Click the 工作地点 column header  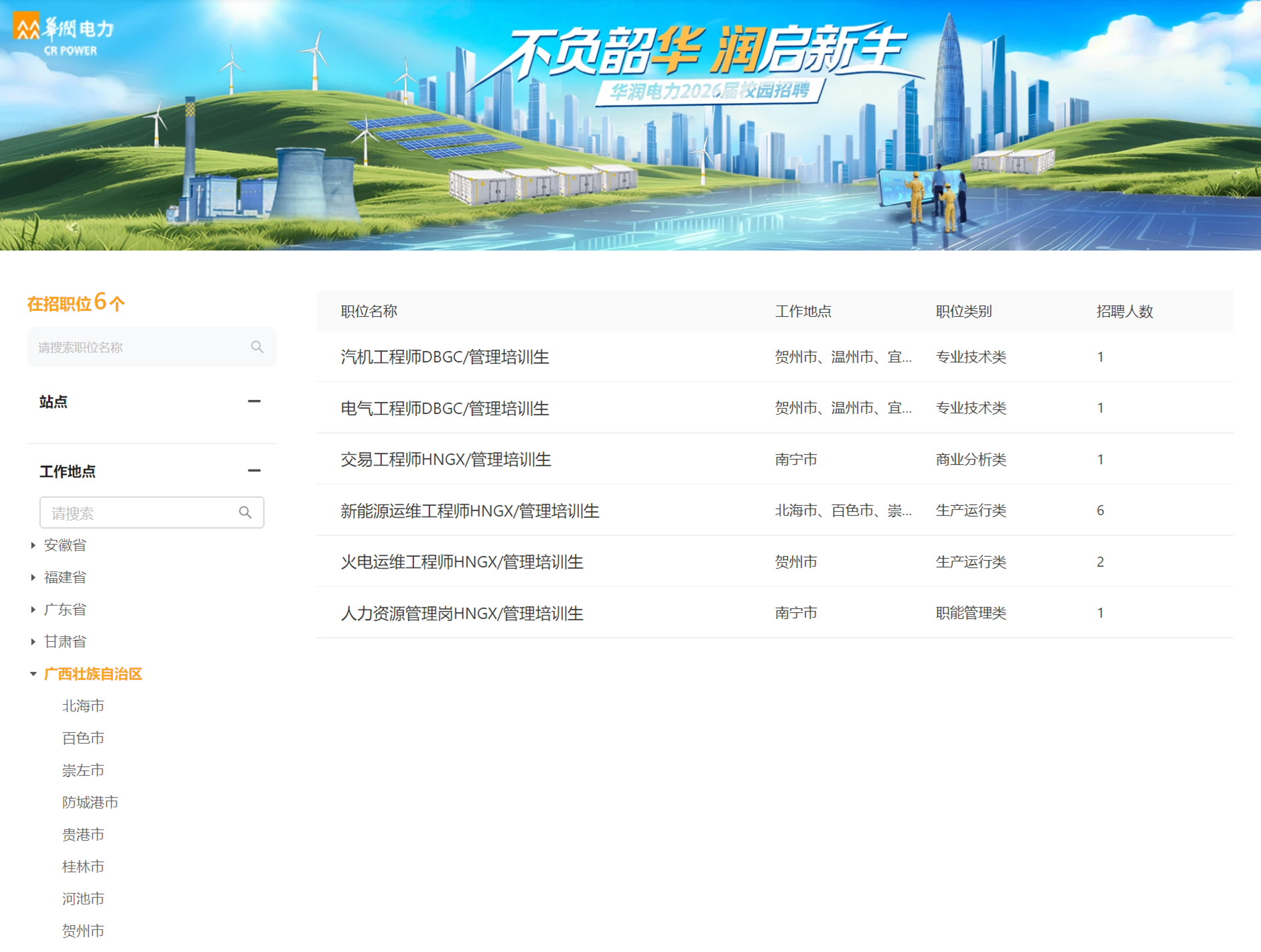tap(803, 312)
